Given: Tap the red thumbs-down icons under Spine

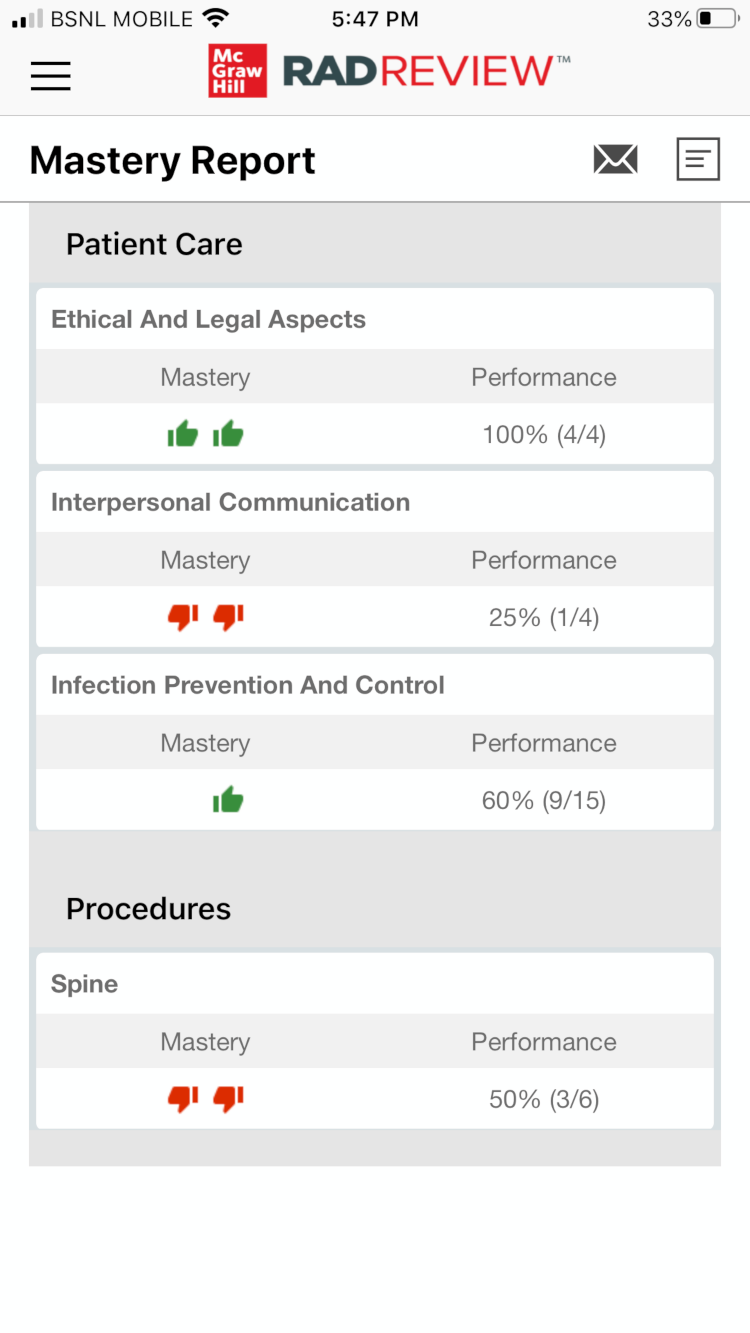Looking at the screenshot, I should coord(205,1099).
